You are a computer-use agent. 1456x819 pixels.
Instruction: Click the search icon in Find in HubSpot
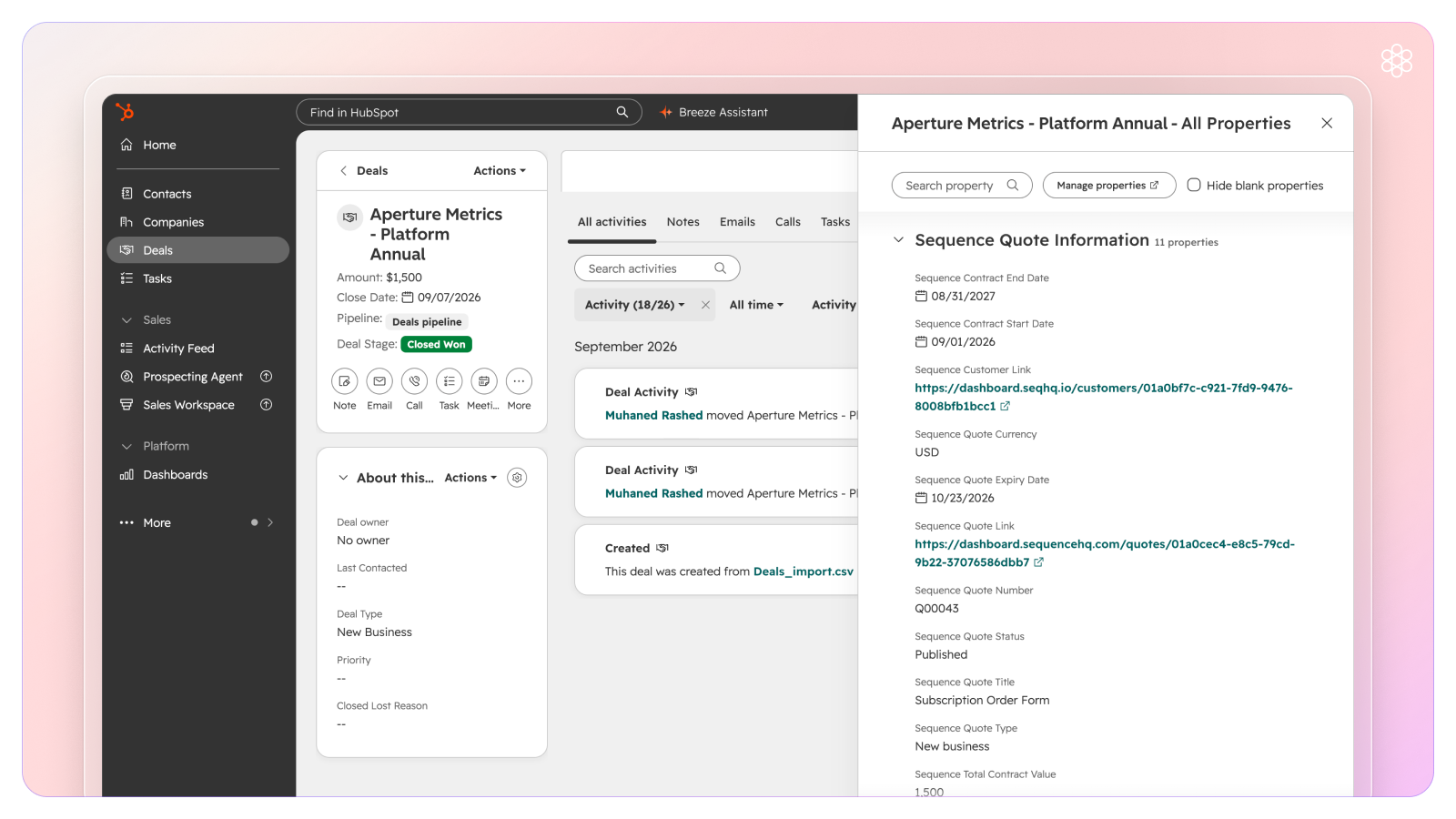(622, 112)
